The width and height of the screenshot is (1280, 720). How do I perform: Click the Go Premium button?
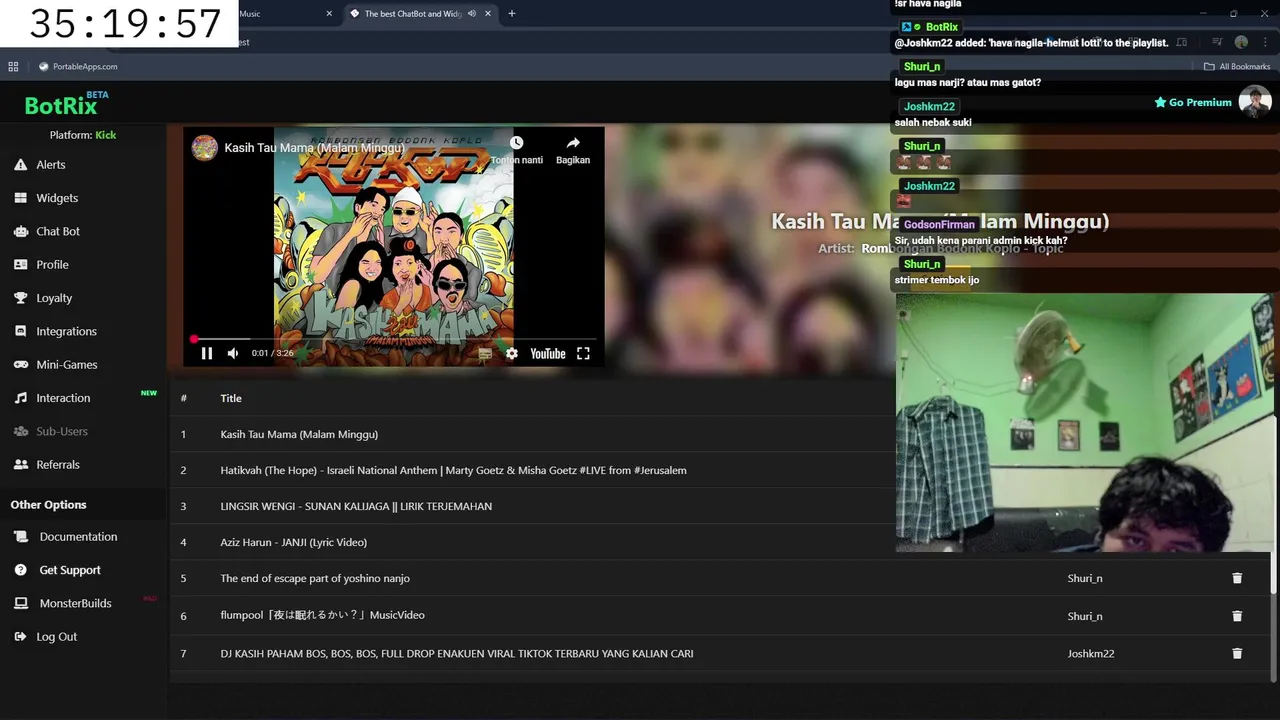[x=1193, y=102]
